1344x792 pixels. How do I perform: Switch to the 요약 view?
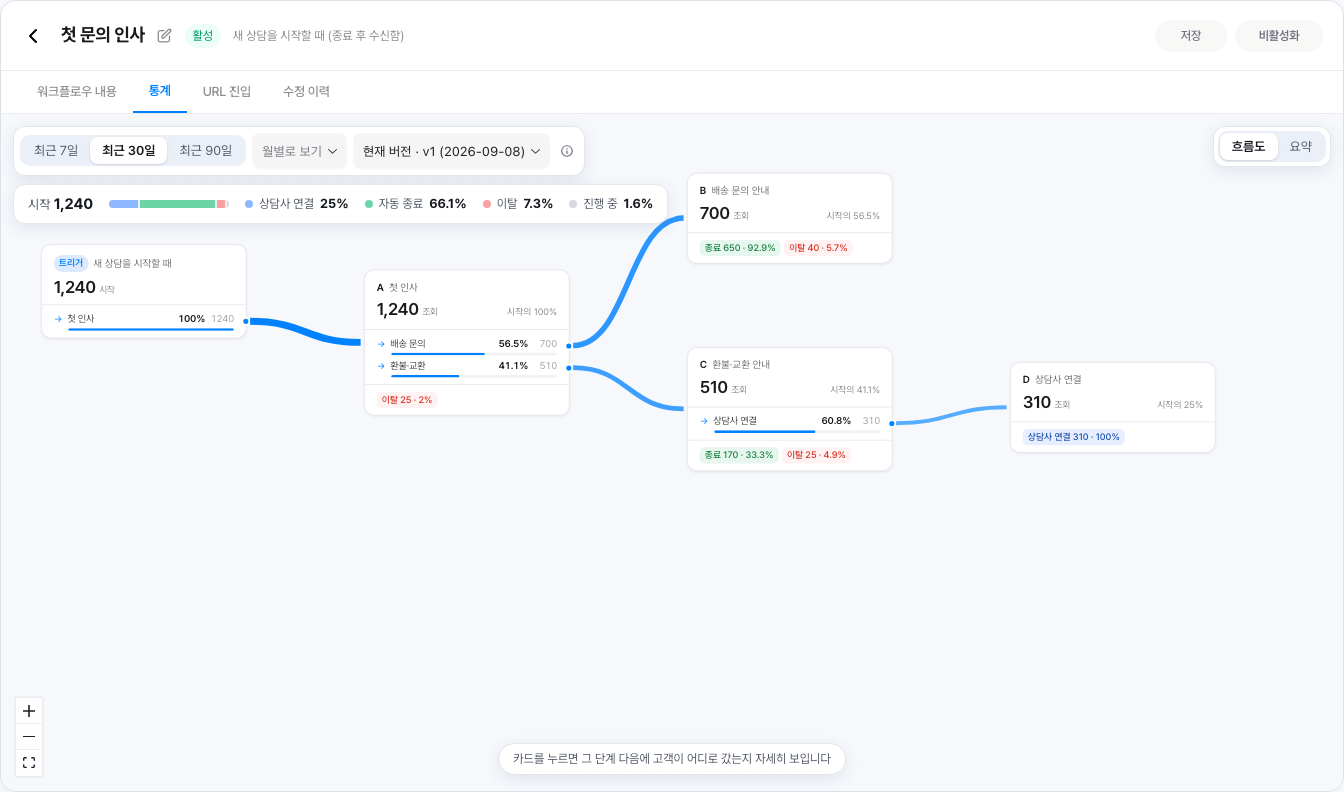[1301, 146]
